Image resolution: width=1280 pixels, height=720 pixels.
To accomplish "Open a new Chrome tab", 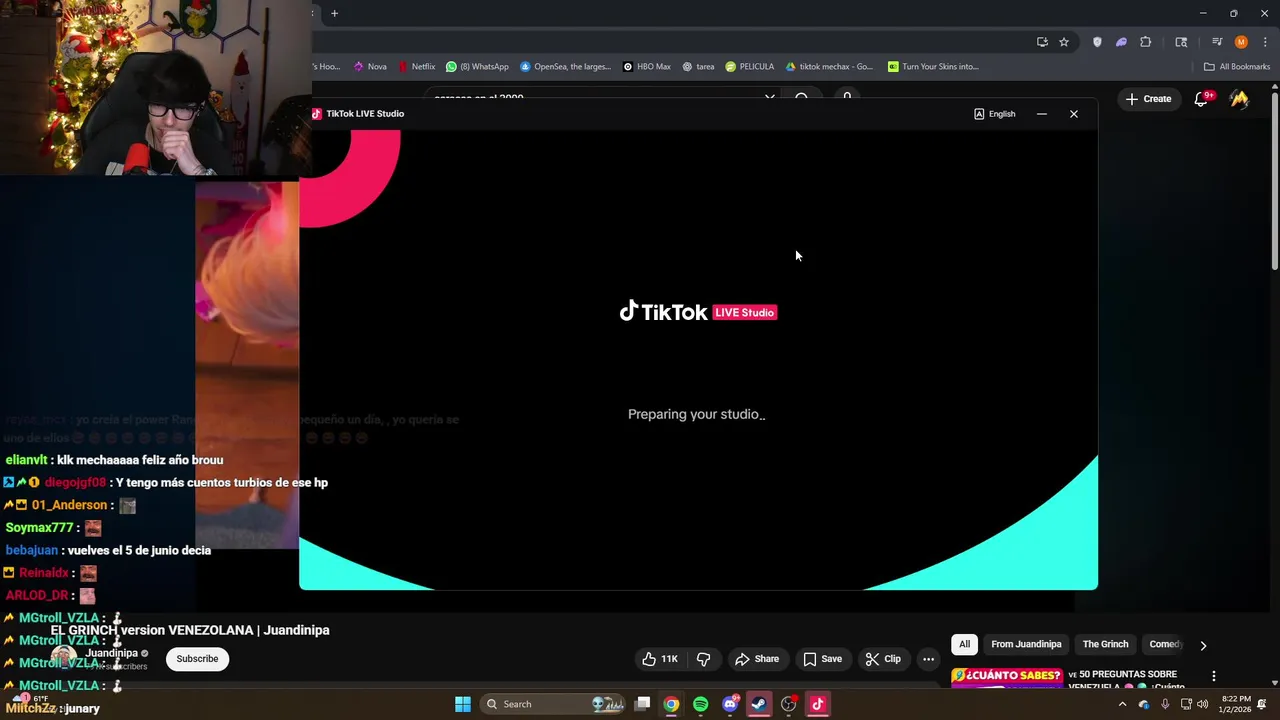I will point(335,13).
